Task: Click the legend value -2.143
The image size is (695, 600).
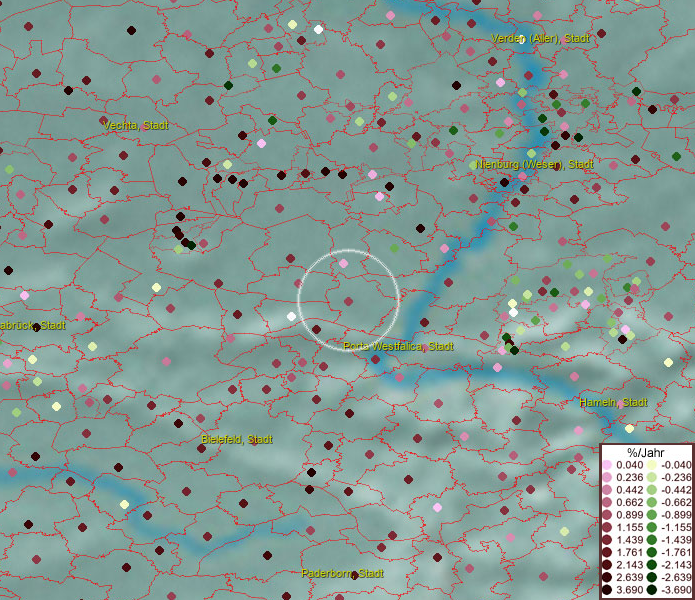Action: pyautogui.click(x=676, y=565)
